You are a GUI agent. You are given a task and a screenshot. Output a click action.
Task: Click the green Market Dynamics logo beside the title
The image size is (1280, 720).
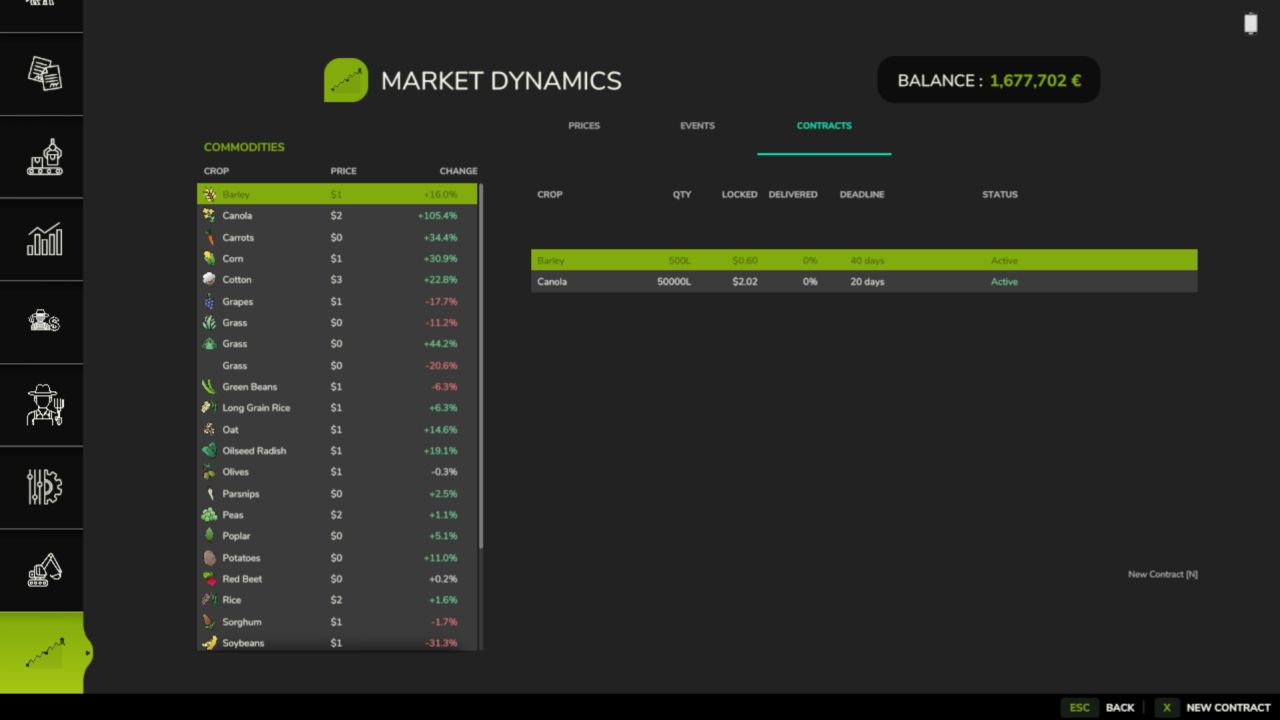click(x=346, y=80)
